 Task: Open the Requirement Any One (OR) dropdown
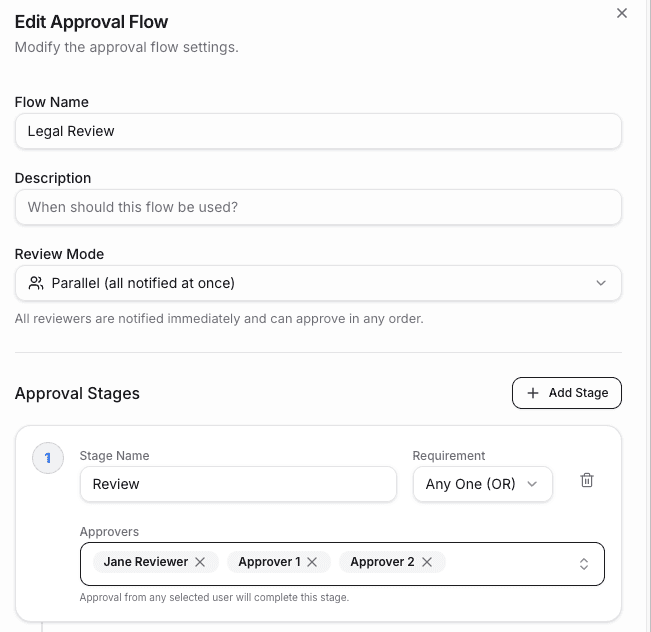[x=482, y=484]
